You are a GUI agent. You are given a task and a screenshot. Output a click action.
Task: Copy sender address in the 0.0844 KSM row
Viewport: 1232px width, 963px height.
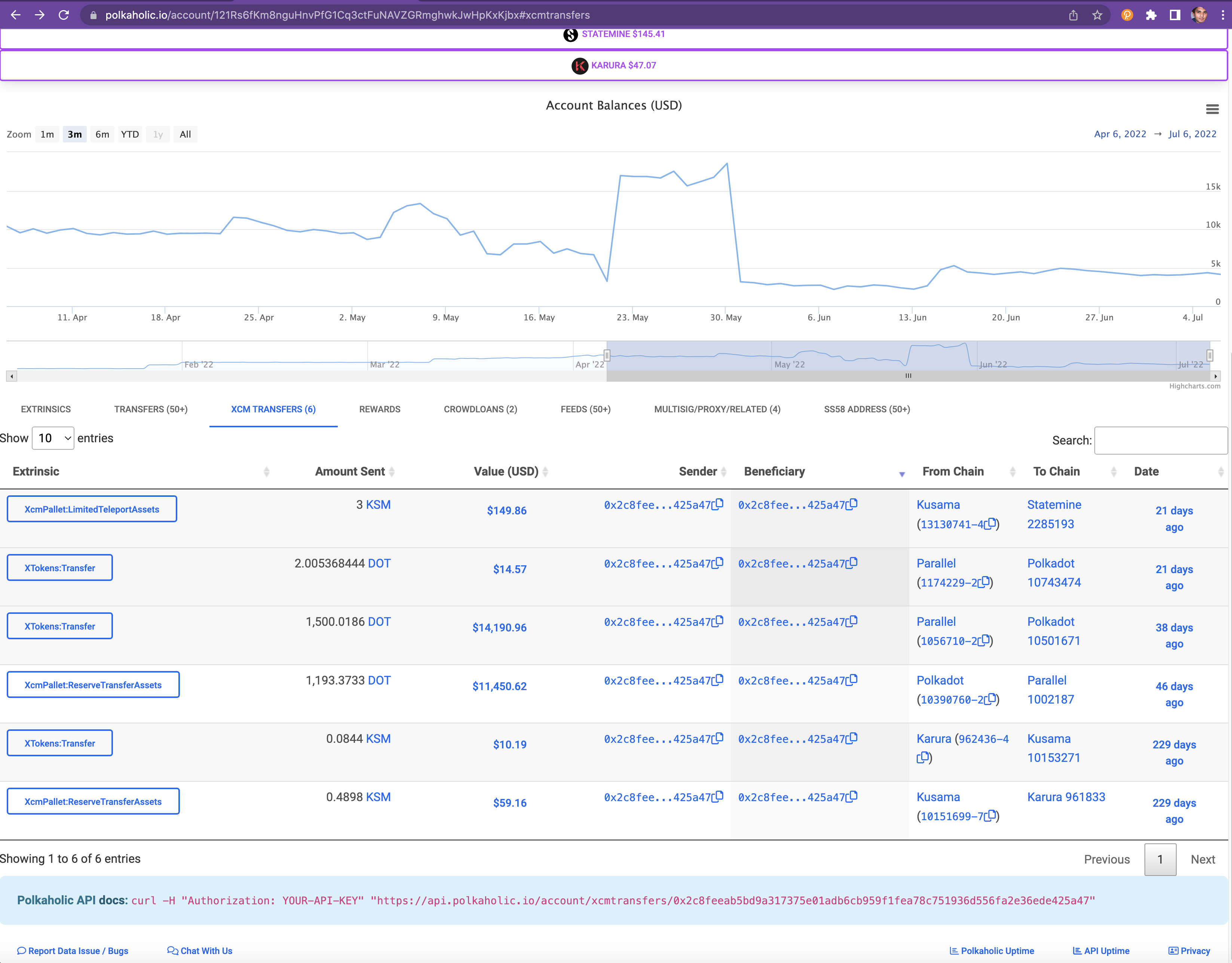pyautogui.click(x=717, y=738)
